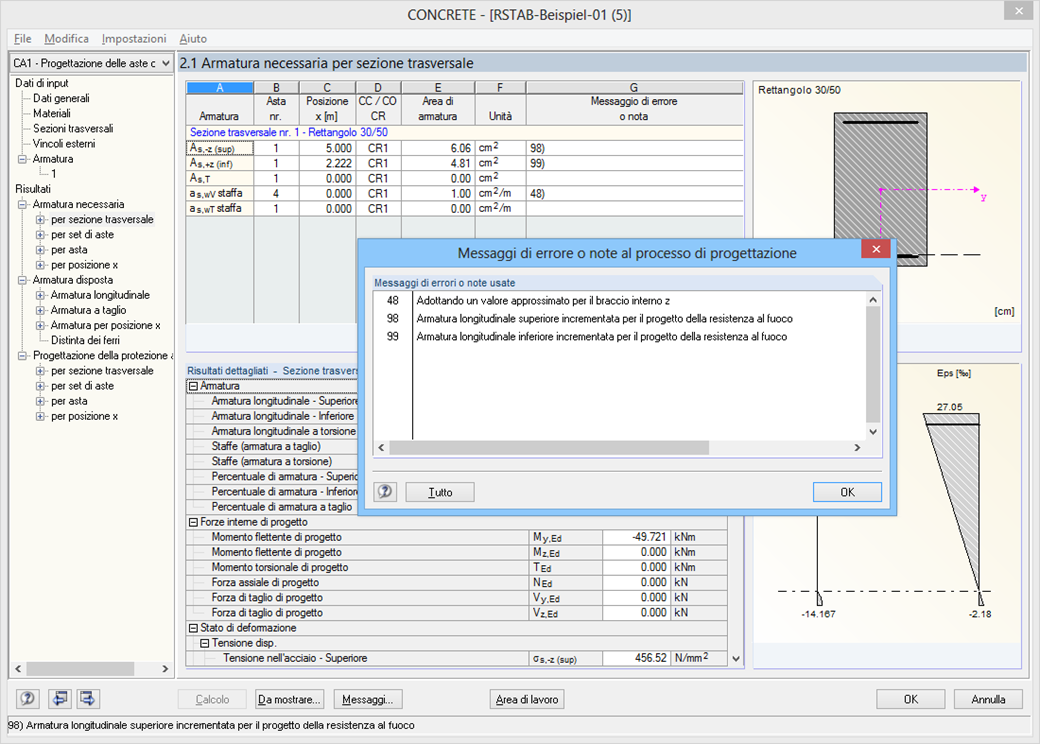This screenshot has height=744, width=1040.
Task: Expand 'Armatura per posizione x' tree node
Action: pyautogui.click(x=40, y=326)
